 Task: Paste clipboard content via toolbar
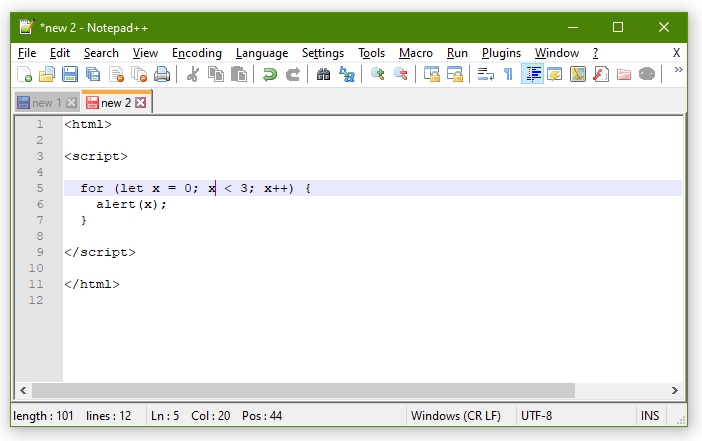click(x=239, y=74)
